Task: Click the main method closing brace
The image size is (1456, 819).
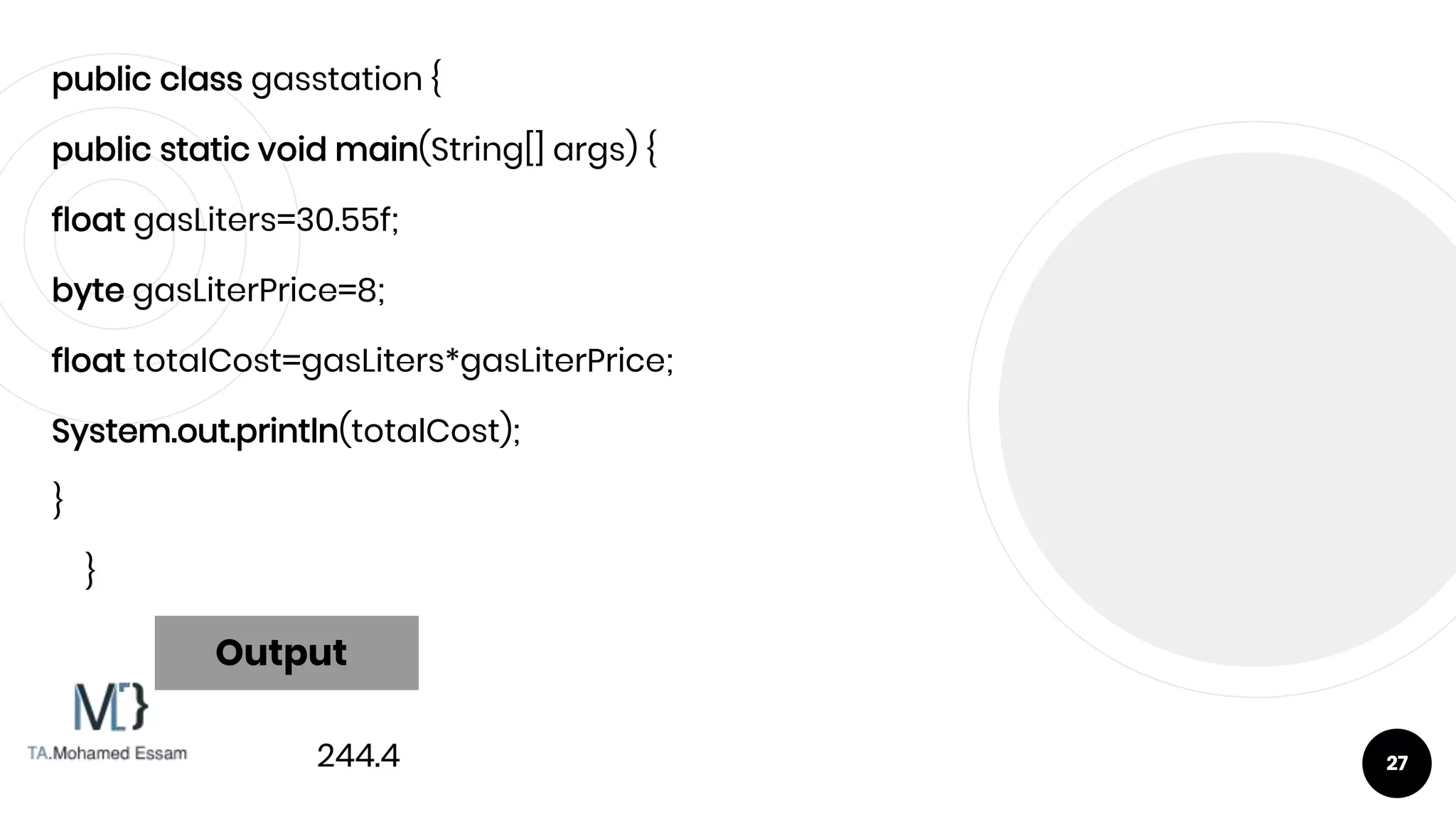Action: 58,500
